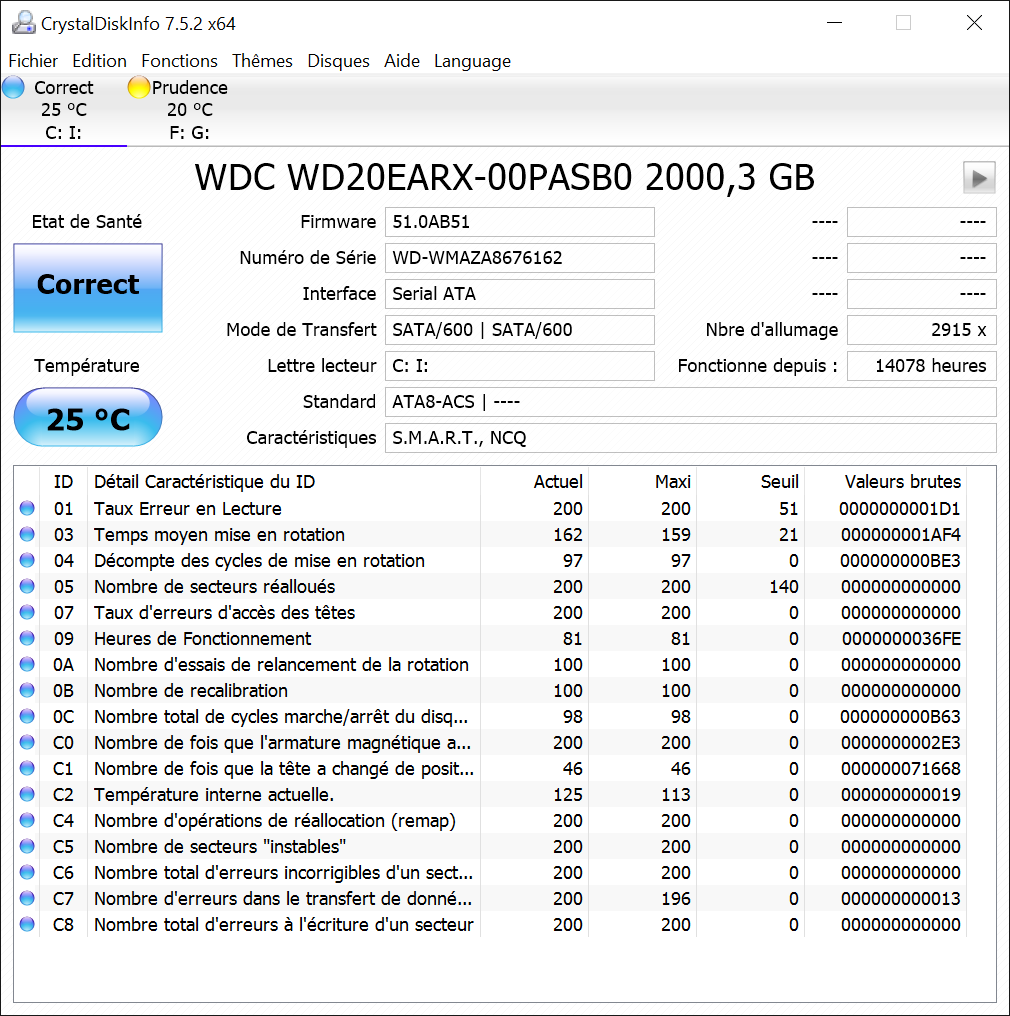Click status orb for attribute 0A row
Viewport: 1010px width, 1016px height.
pos(27,664)
